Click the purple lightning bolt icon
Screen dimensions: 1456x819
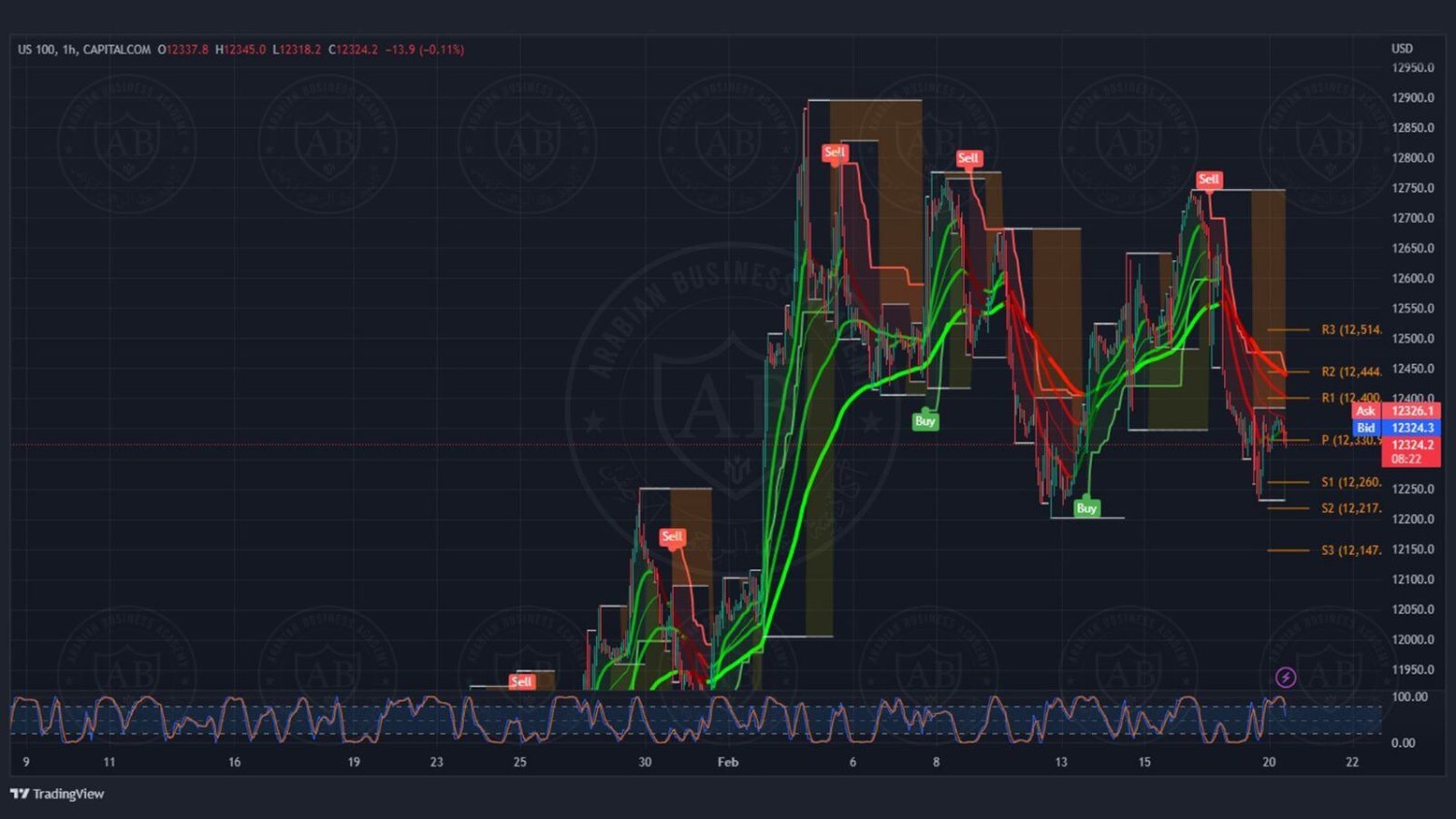coord(1285,677)
